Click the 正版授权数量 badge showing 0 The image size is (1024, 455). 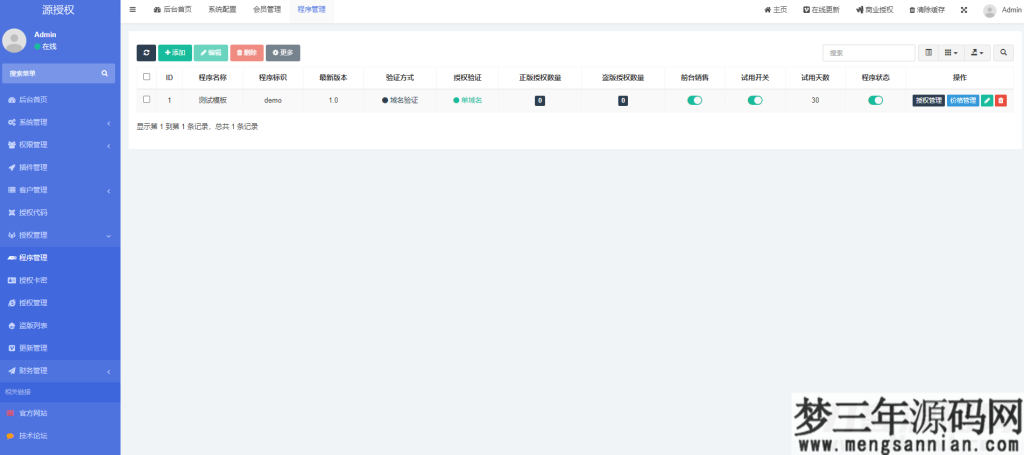coord(540,101)
